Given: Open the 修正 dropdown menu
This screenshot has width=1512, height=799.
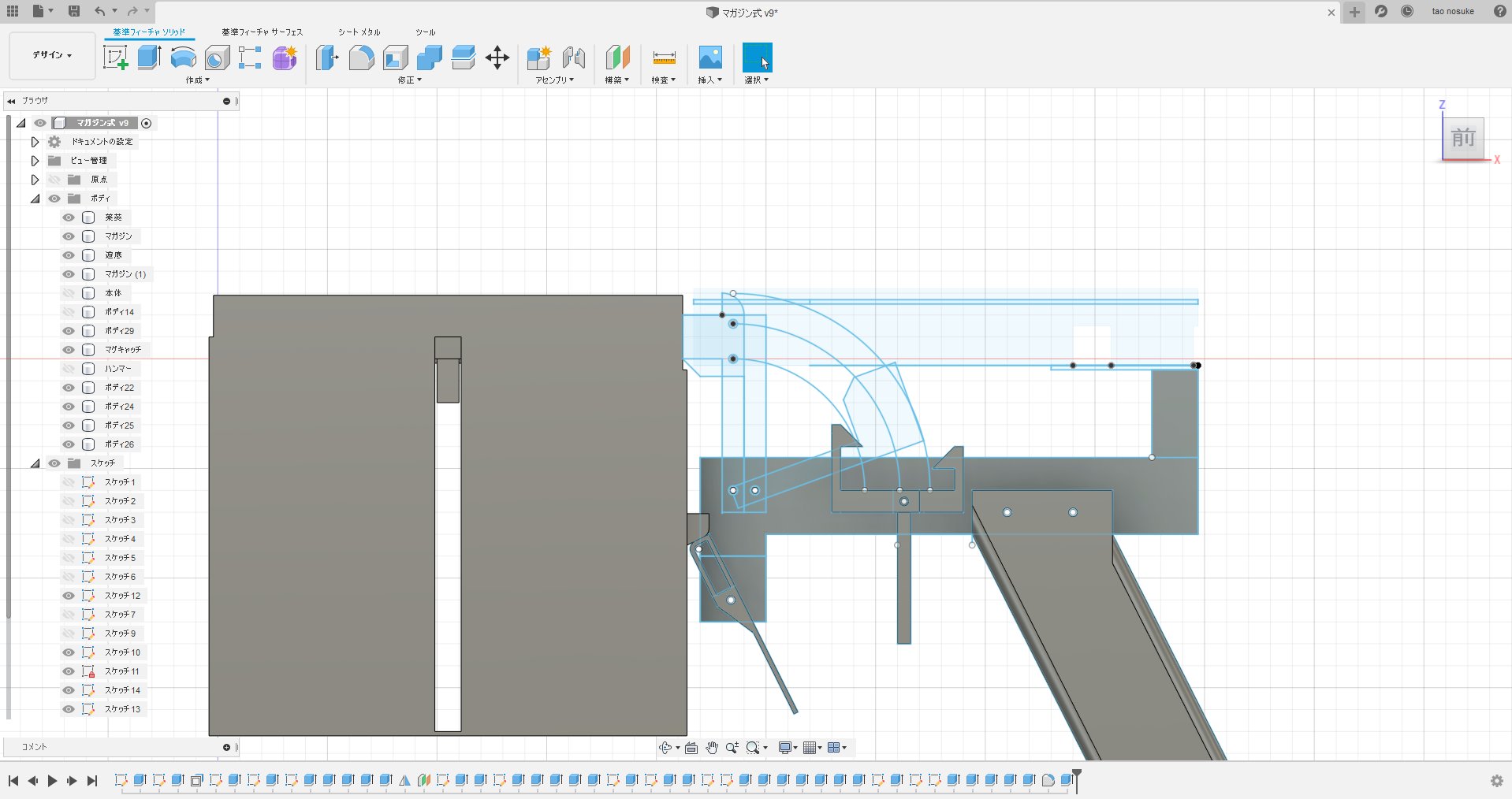Looking at the screenshot, I should (x=409, y=80).
